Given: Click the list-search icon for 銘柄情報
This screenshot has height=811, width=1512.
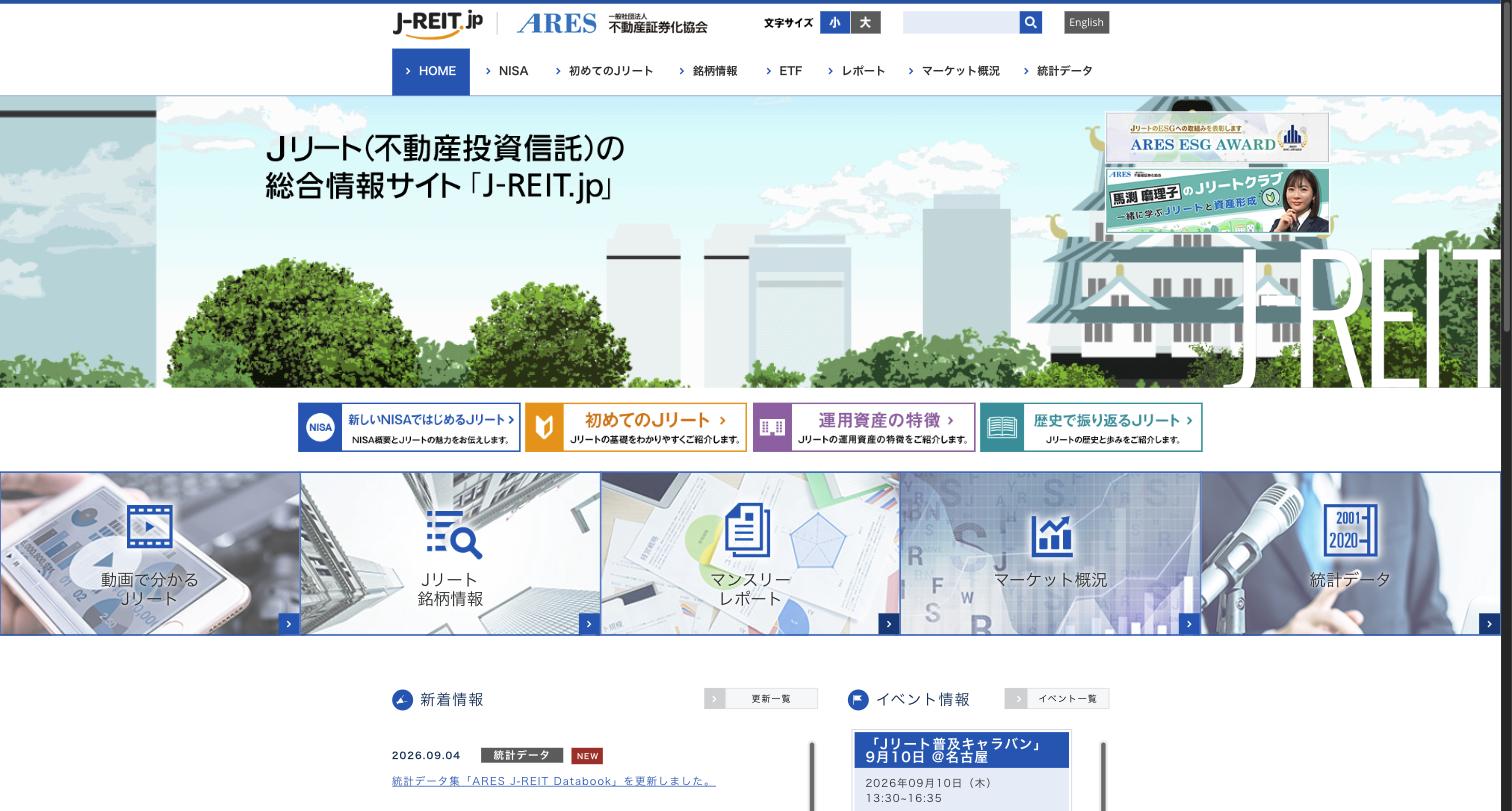Looking at the screenshot, I should coord(453,533).
